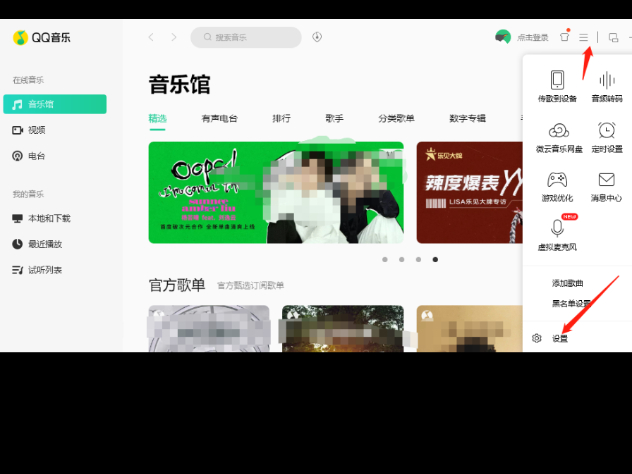Click the QQ音乐 logo
This screenshot has width=632, height=474.
[42, 37]
